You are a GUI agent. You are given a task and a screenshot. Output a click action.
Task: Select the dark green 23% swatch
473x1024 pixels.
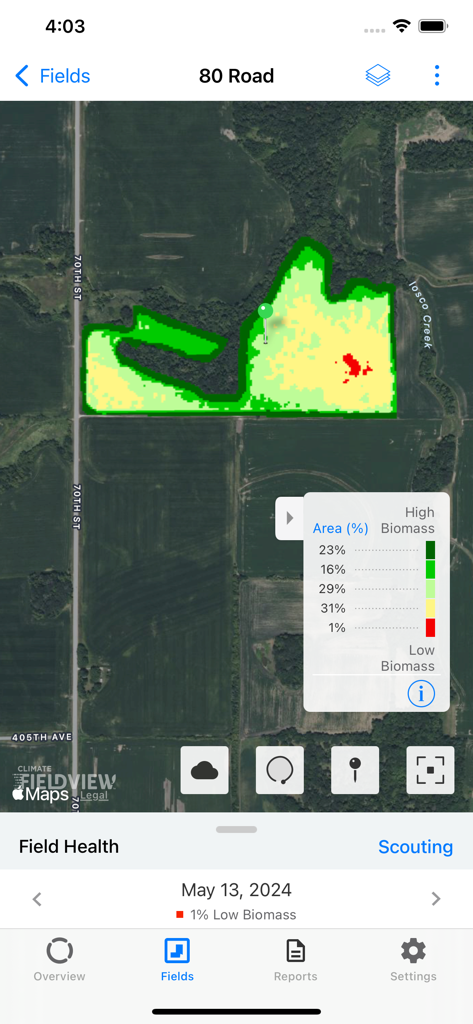click(x=430, y=550)
